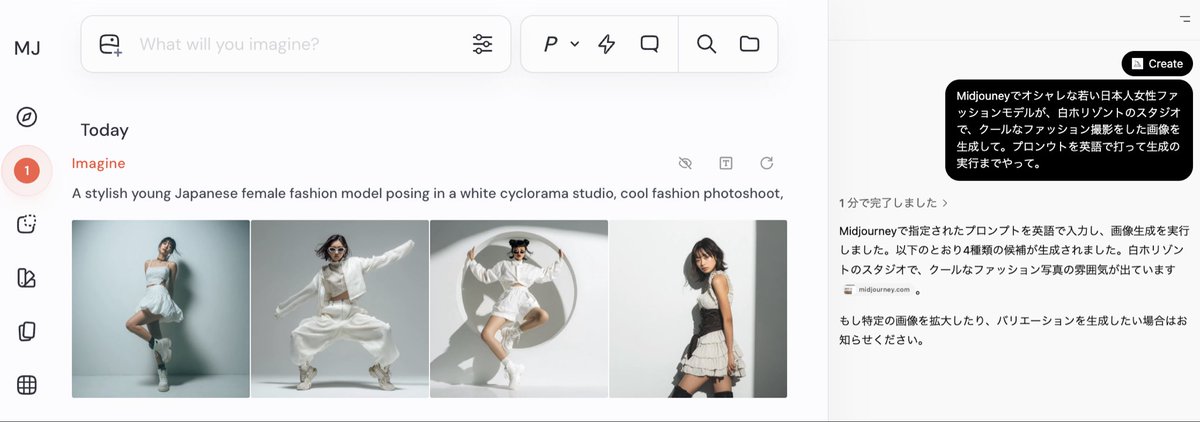
Task: Open third image with circular backdrop
Action: (x=519, y=309)
